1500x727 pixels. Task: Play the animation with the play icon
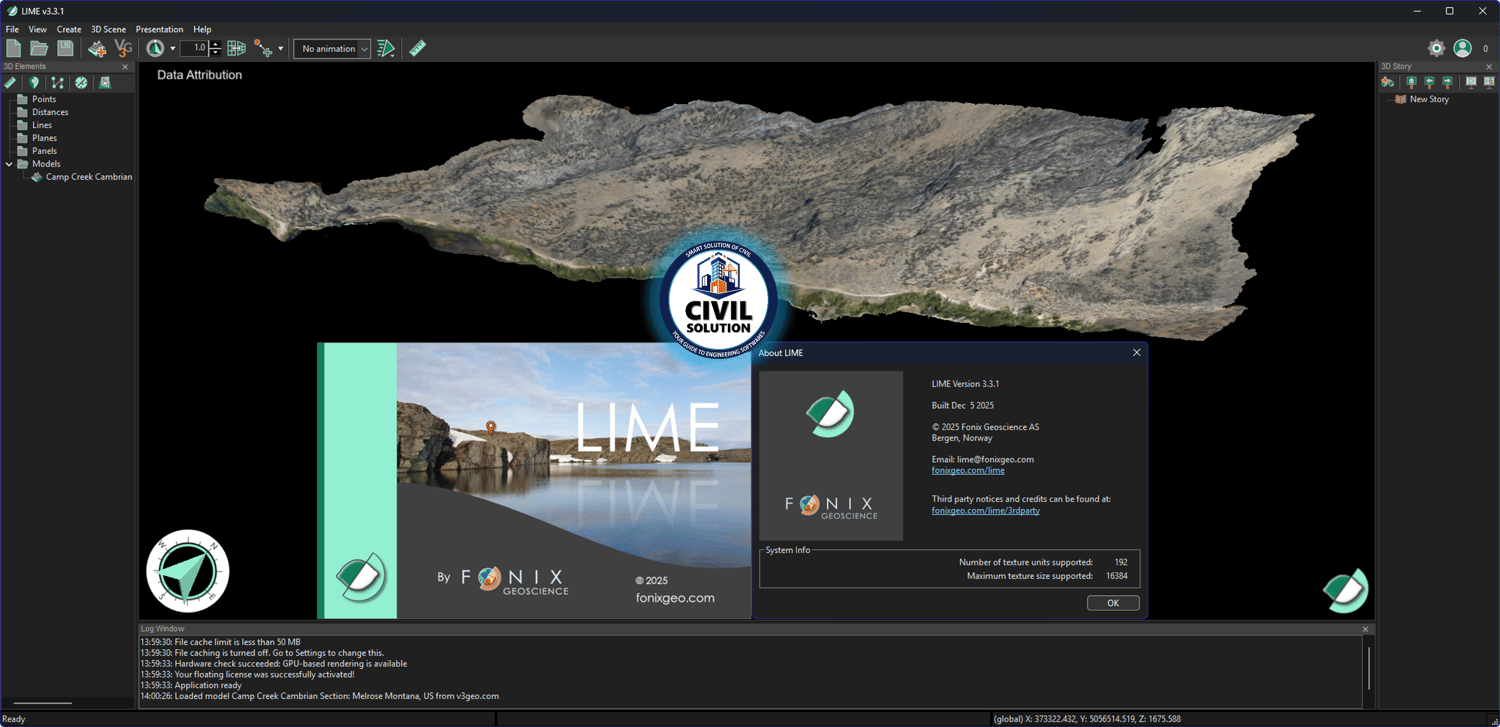(x=386, y=48)
